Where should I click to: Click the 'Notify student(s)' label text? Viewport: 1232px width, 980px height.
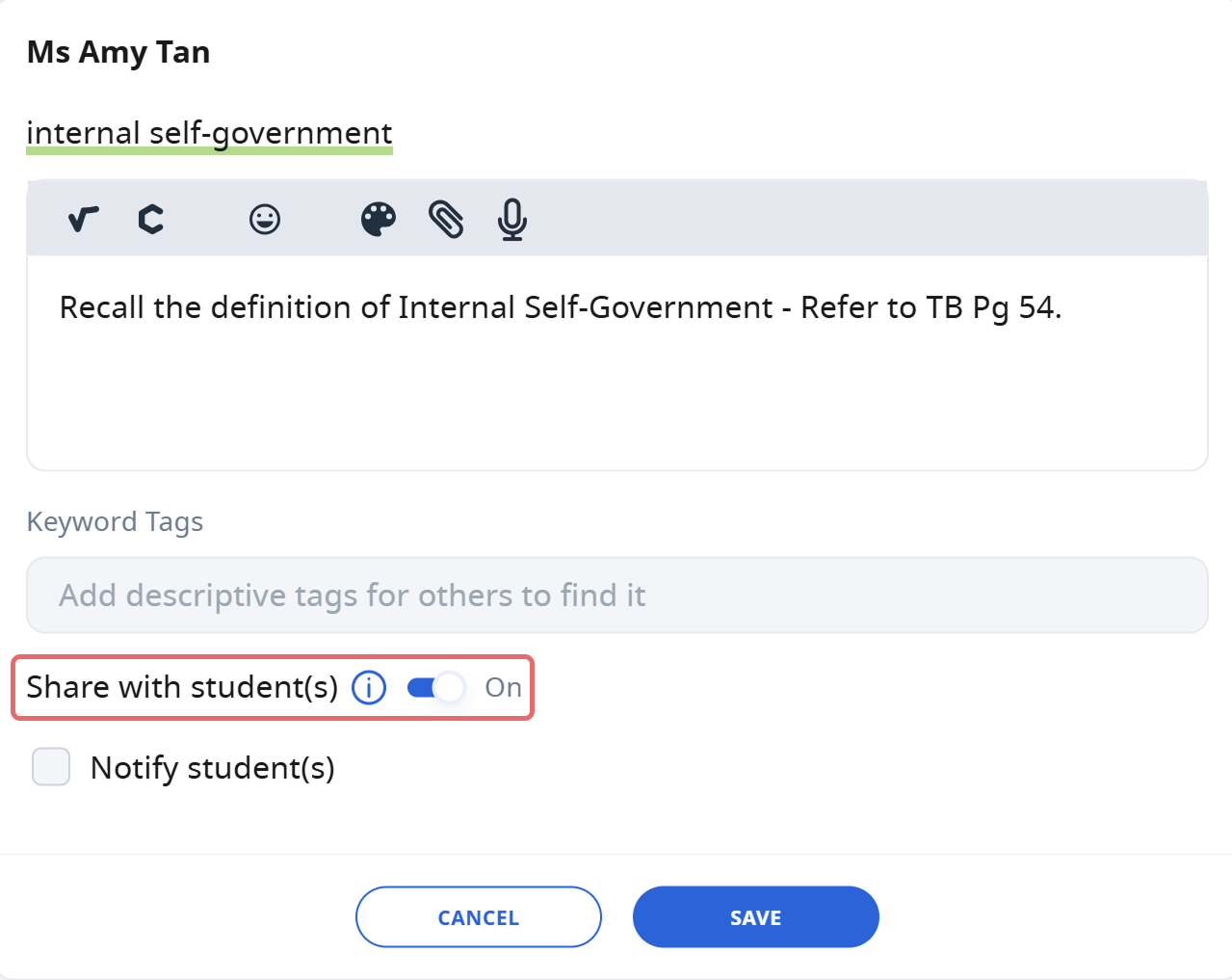tap(213, 768)
